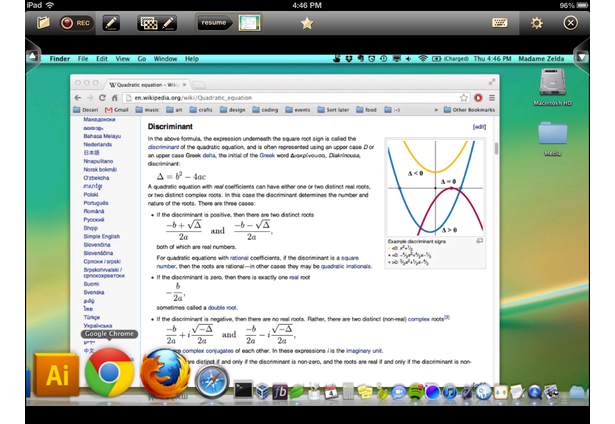Open Terminal from the Dock
Screen dimensions: 615x424
coord(243,391)
